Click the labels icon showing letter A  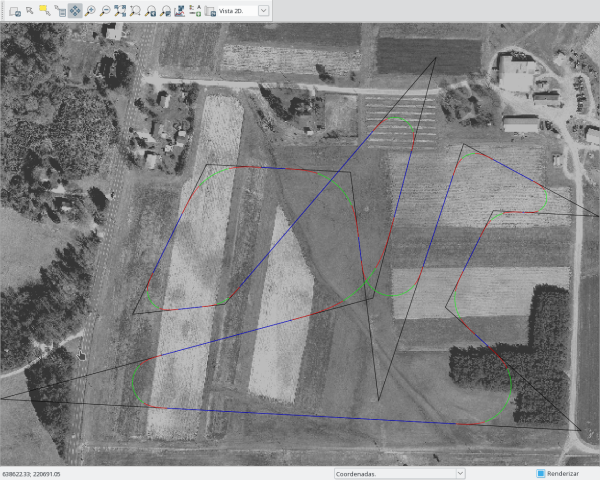pos(195,10)
